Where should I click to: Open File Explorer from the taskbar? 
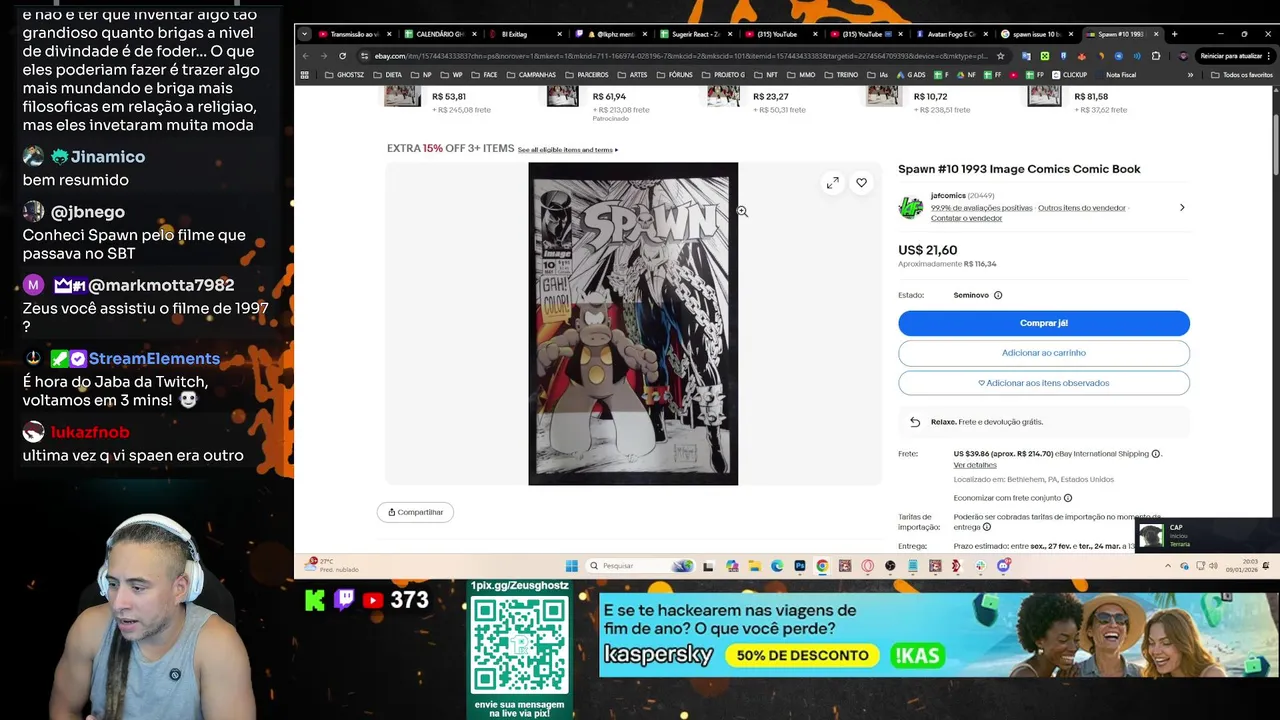click(755, 566)
